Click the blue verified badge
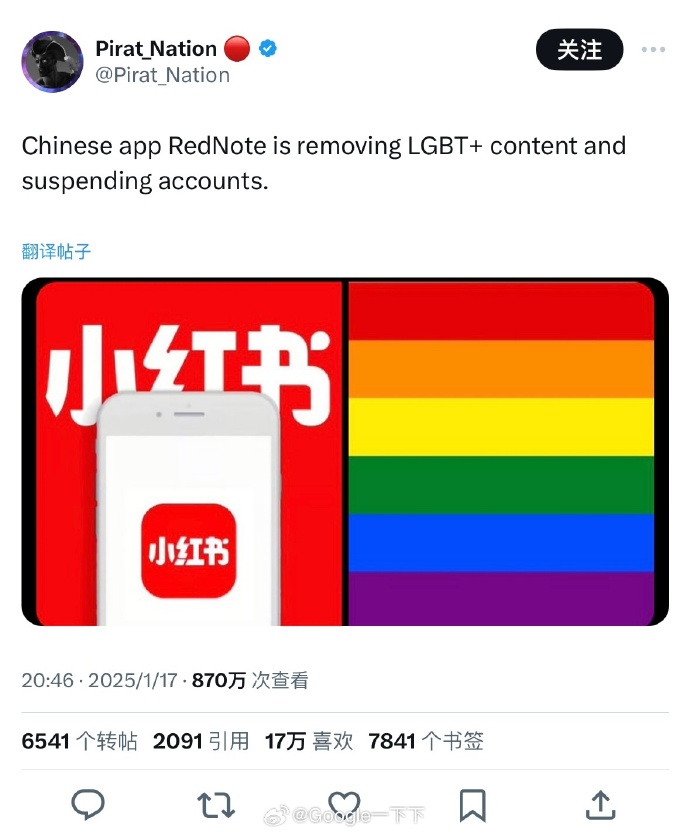690x833 pixels. [x=267, y=48]
